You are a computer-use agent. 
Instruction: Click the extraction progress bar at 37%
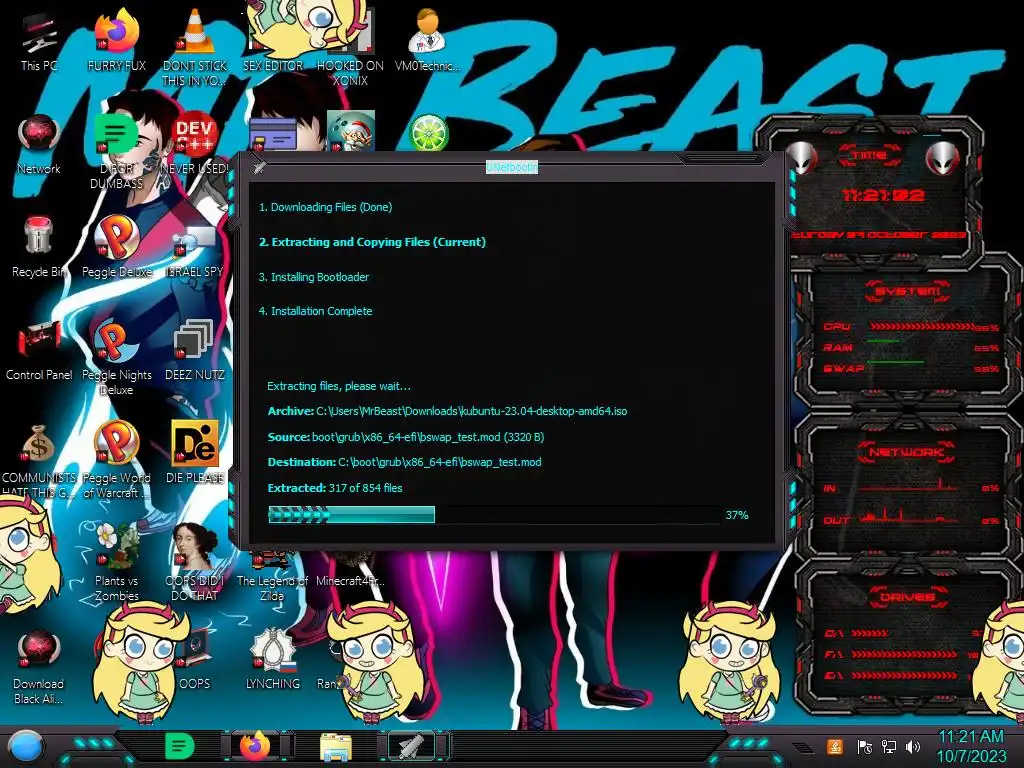pyautogui.click(x=495, y=515)
